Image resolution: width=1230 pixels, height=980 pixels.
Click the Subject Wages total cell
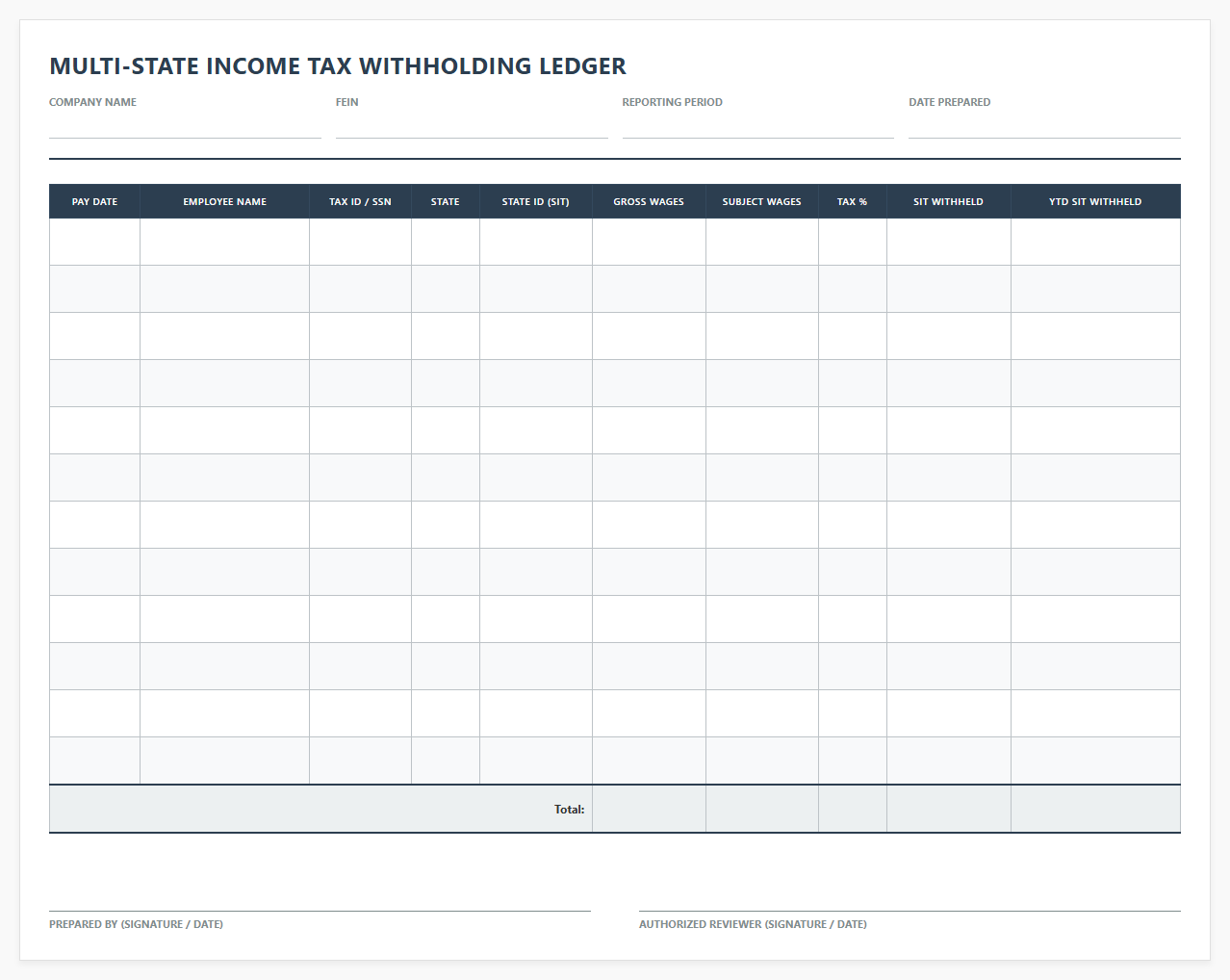[x=762, y=809]
